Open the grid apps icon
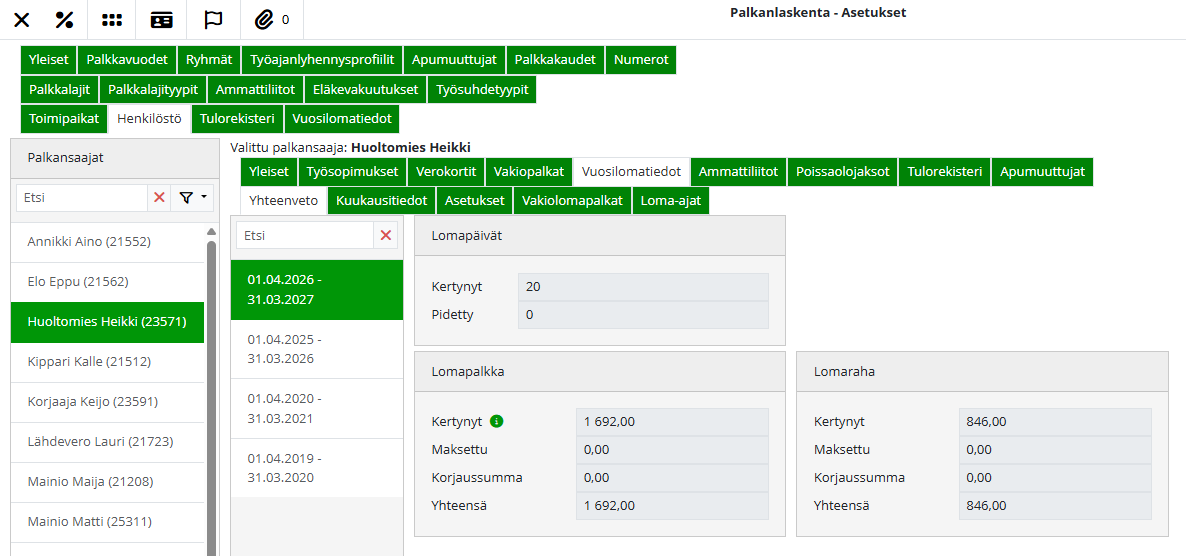Screen dimensions: 1186x556 pos(112,20)
